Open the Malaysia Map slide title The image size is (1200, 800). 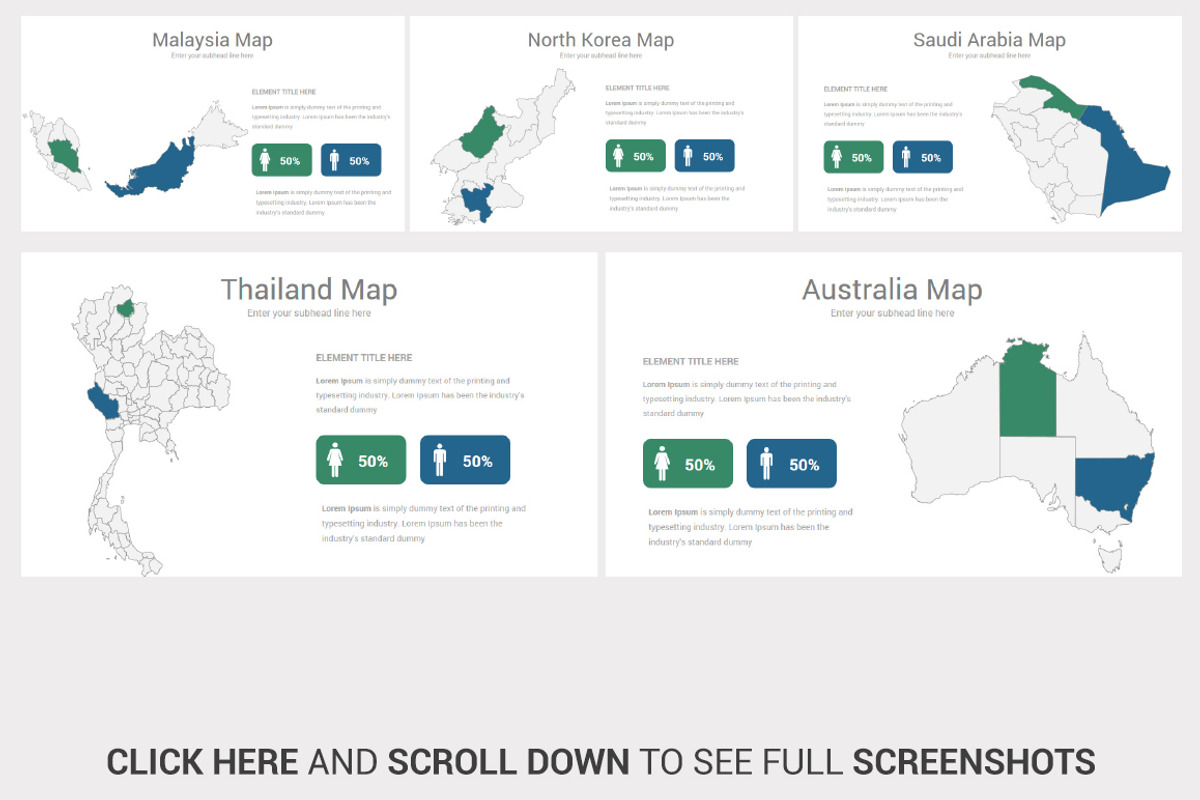[x=212, y=40]
